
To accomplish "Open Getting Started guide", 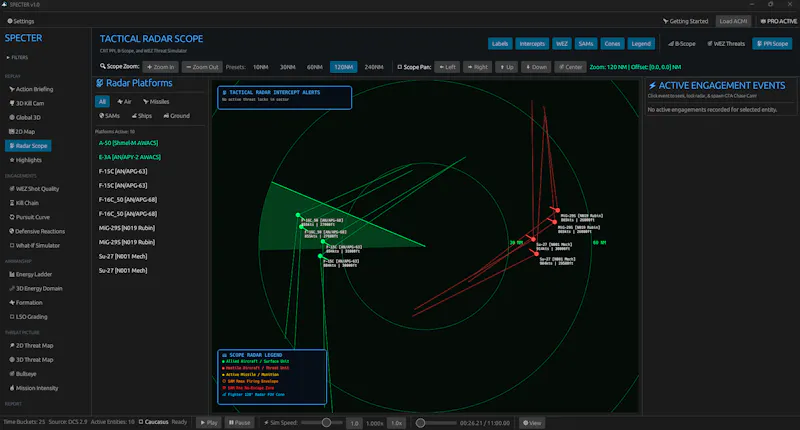I will [x=685, y=21].
